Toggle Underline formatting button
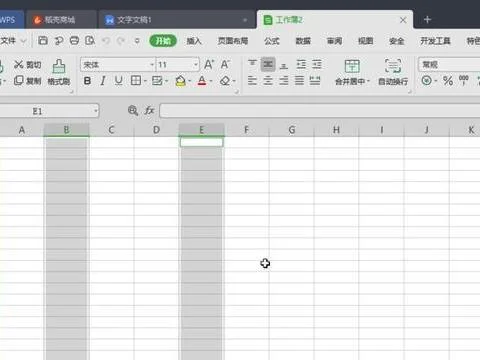This screenshot has height=360, width=480. [119, 81]
